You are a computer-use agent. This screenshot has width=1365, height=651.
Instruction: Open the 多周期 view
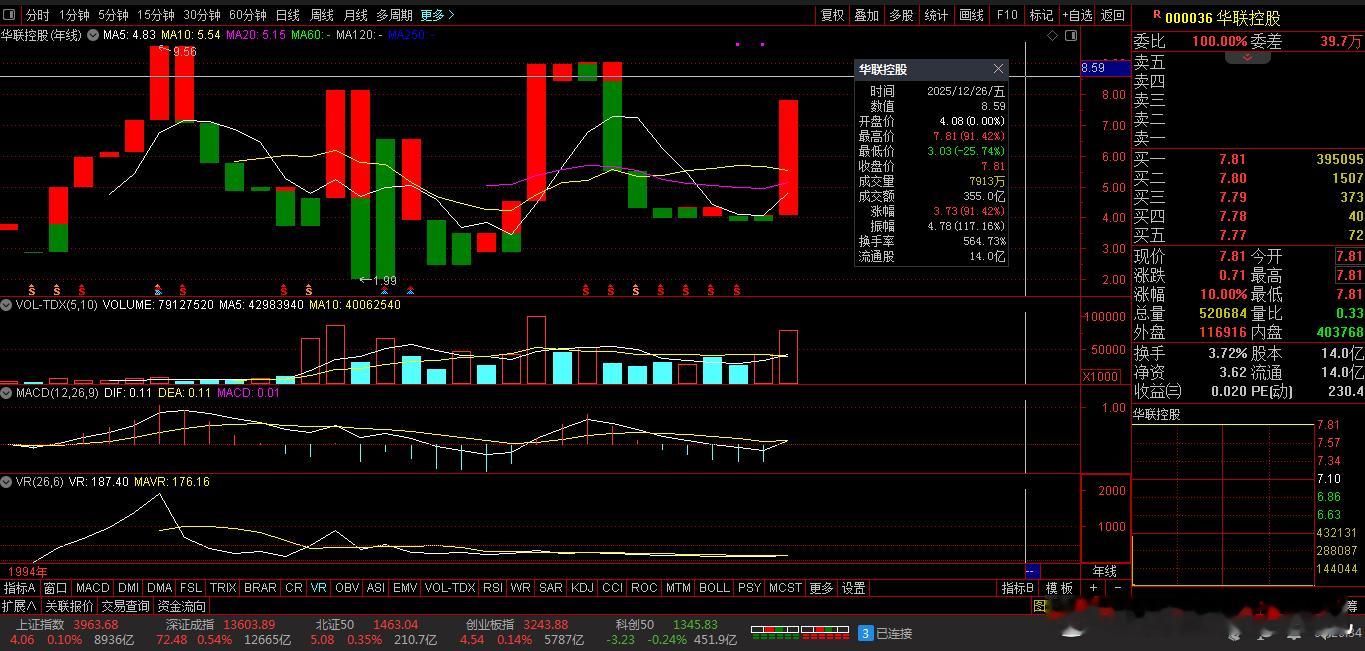coord(394,15)
